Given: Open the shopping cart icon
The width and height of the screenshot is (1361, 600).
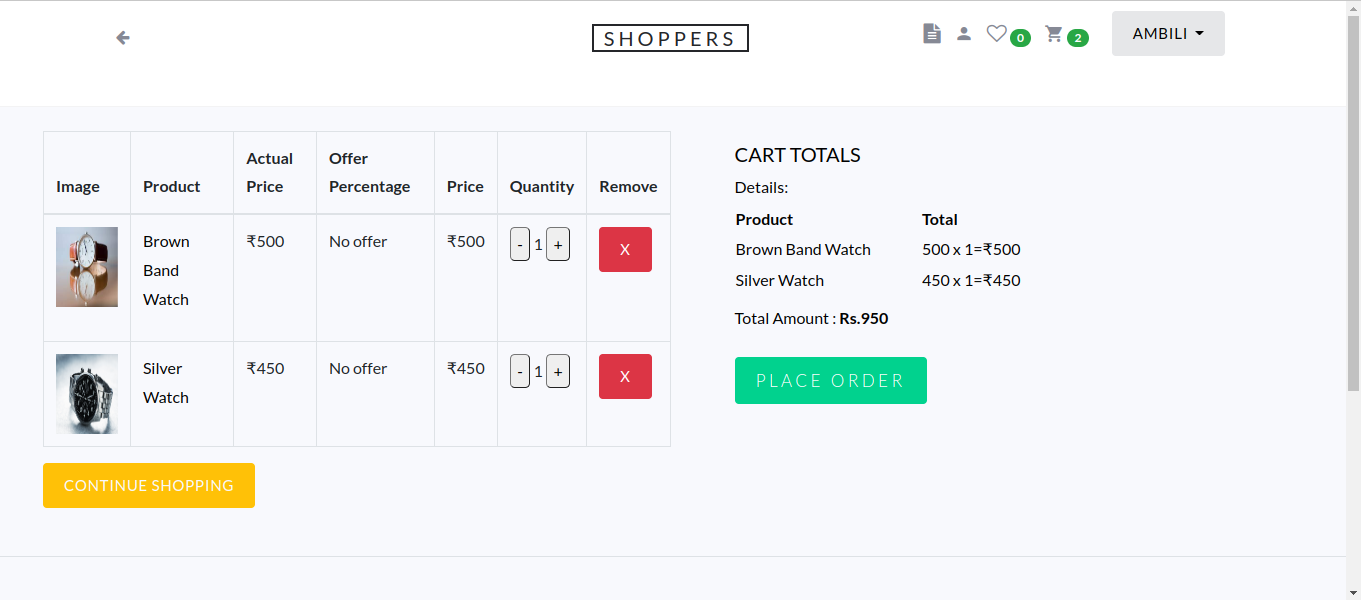Looking at the screenshot, I should click(1054, 33).
